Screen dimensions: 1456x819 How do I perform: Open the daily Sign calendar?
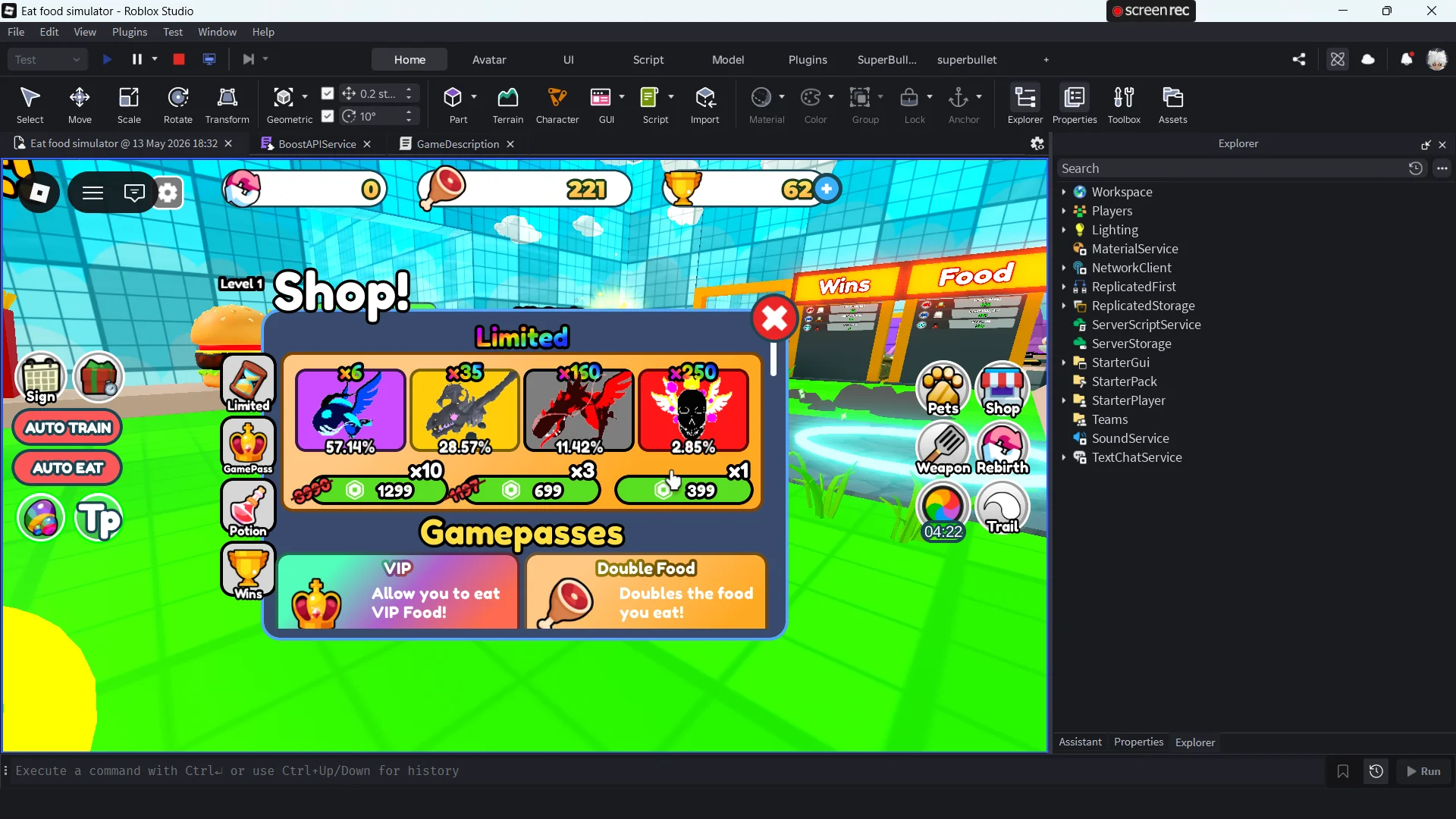pos(41,378)
